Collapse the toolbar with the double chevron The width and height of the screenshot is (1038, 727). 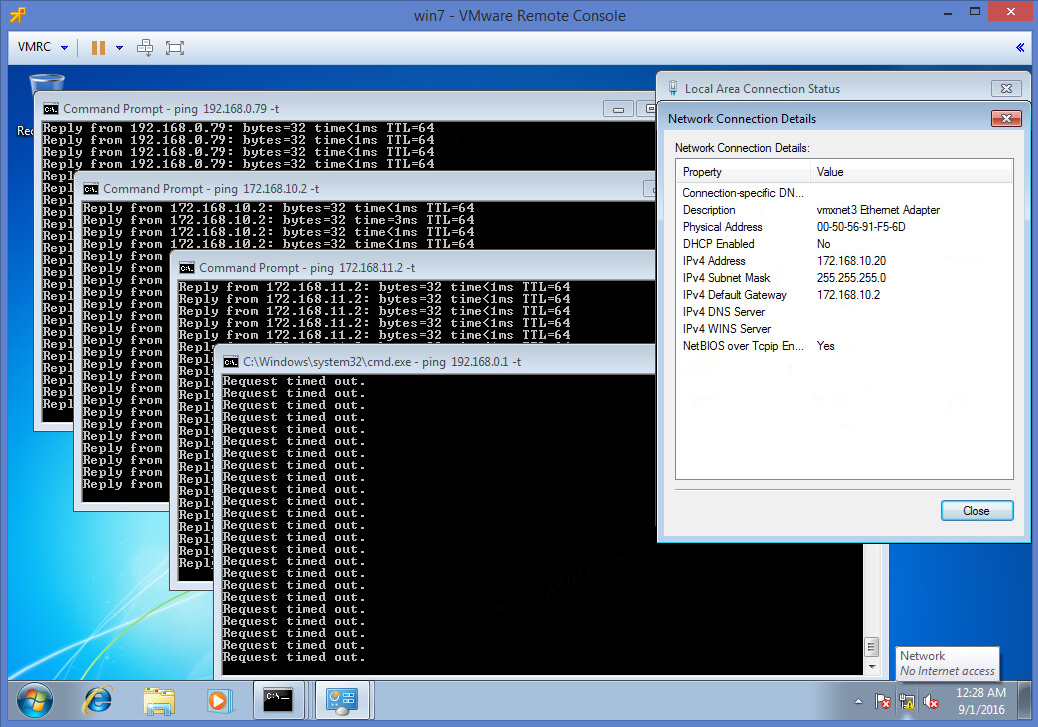pyautogui.click(x=1019, y=47)
